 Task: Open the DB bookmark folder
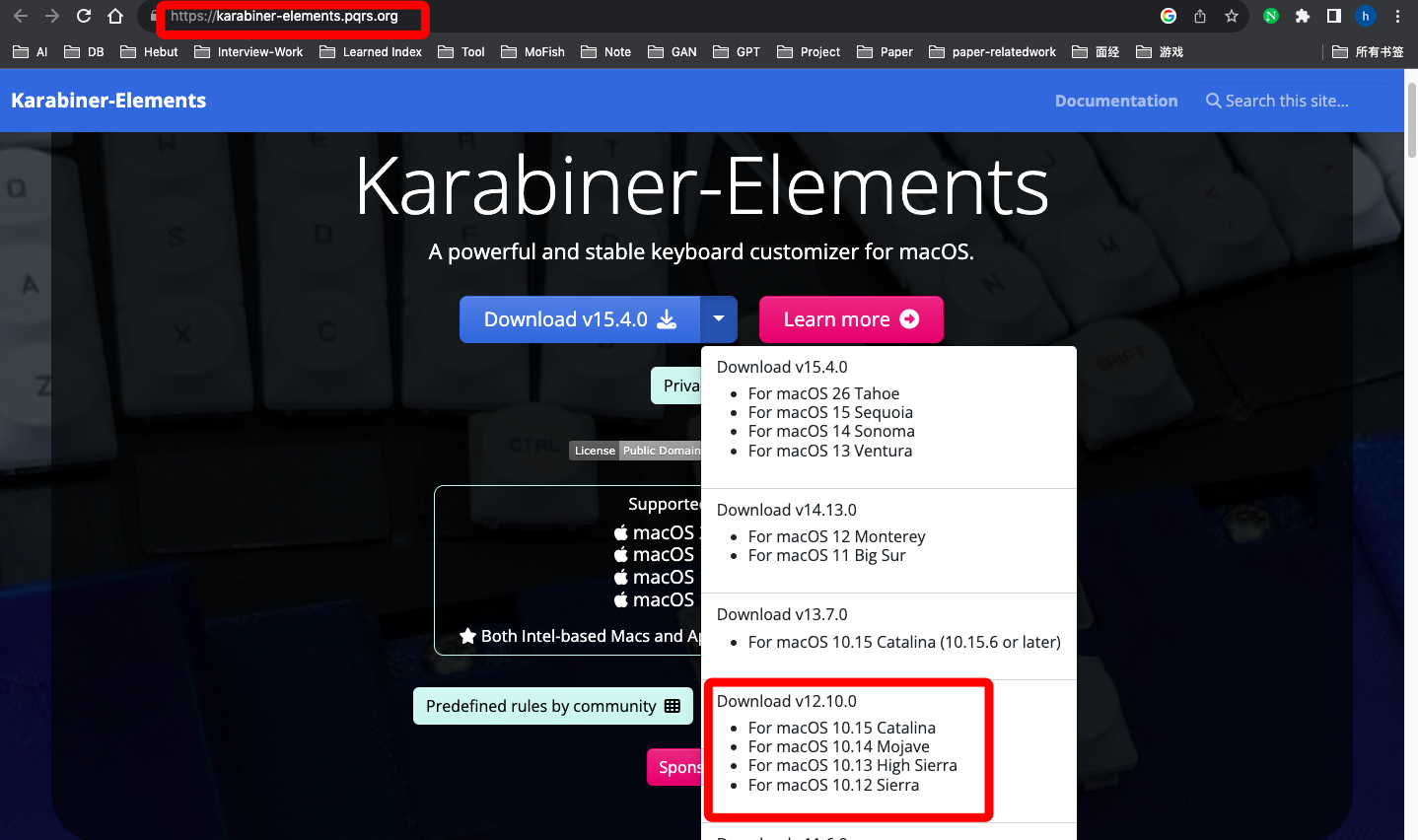click(84, 51)
